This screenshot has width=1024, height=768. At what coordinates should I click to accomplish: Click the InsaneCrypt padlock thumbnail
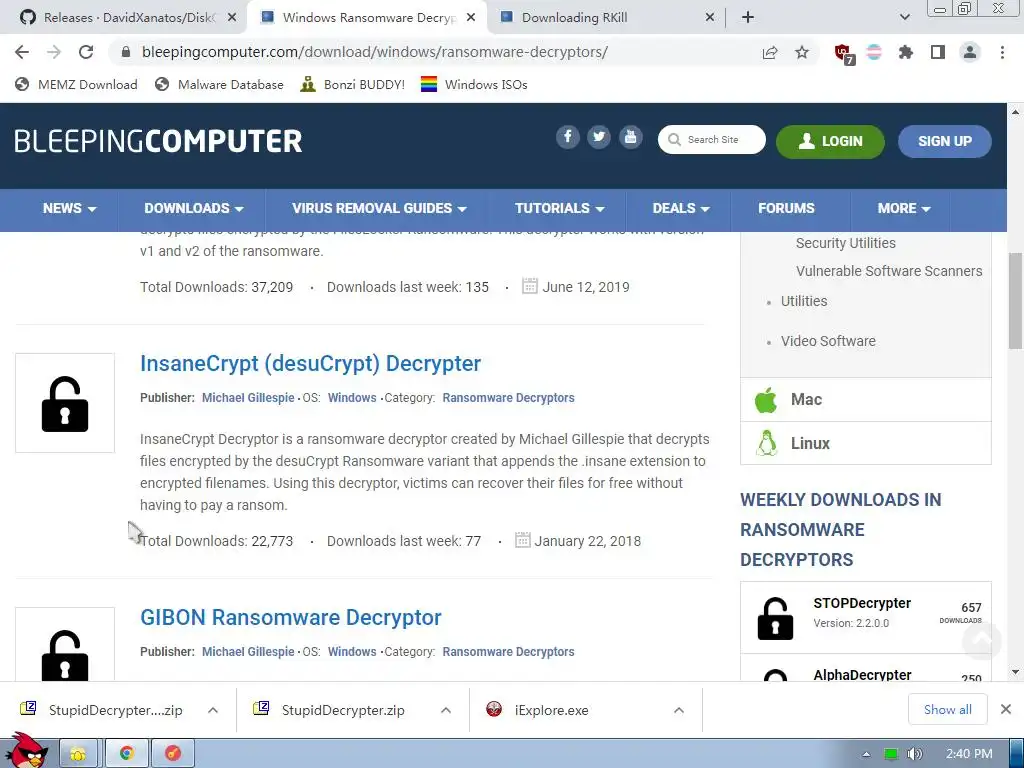pyautogui.click(x=65, y=403)
